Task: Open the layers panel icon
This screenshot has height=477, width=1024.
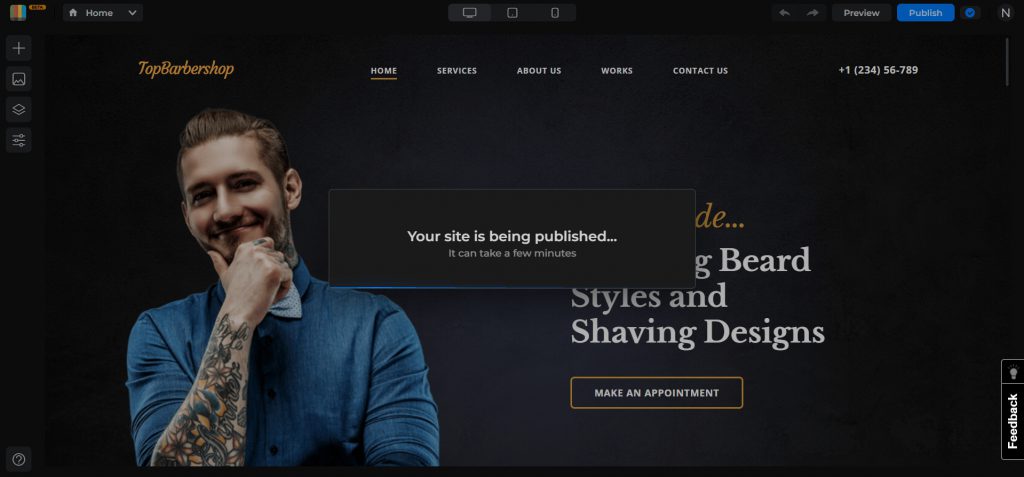Action: click(19, 109)
